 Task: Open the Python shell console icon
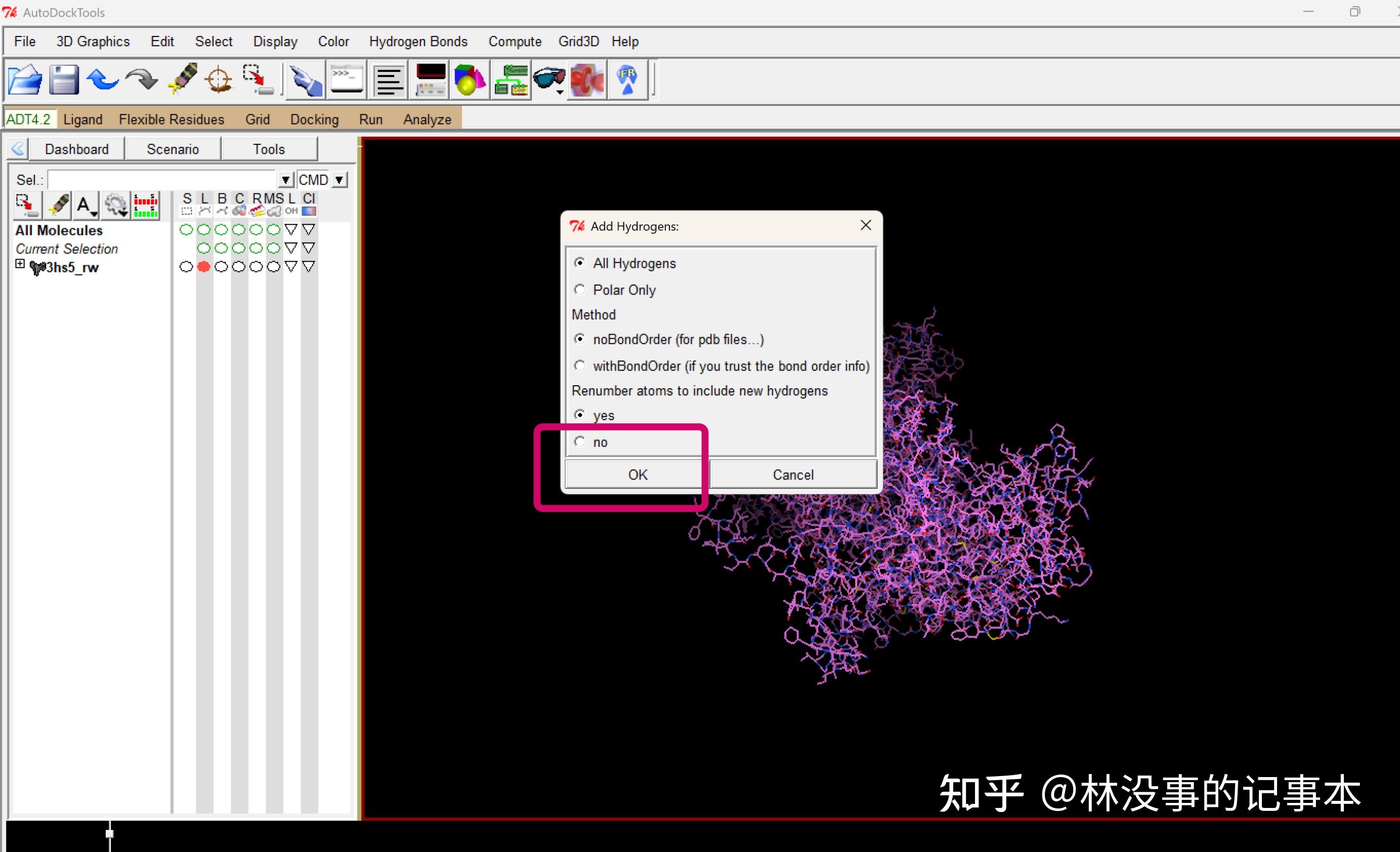click(347, 79)
